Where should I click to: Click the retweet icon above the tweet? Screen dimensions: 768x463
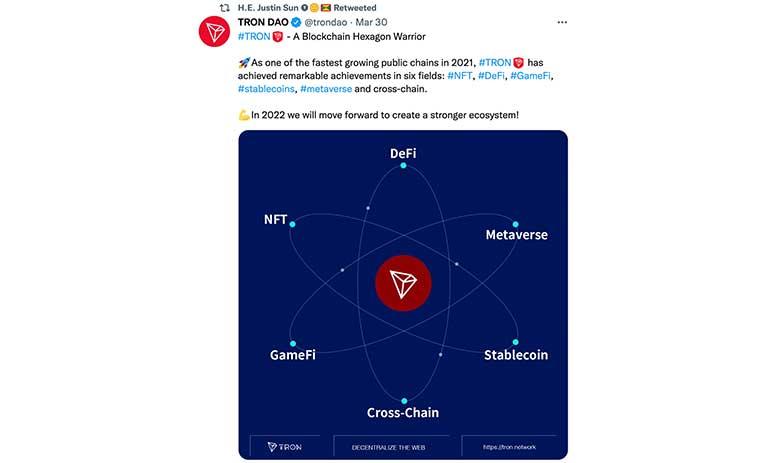point(224,8)
